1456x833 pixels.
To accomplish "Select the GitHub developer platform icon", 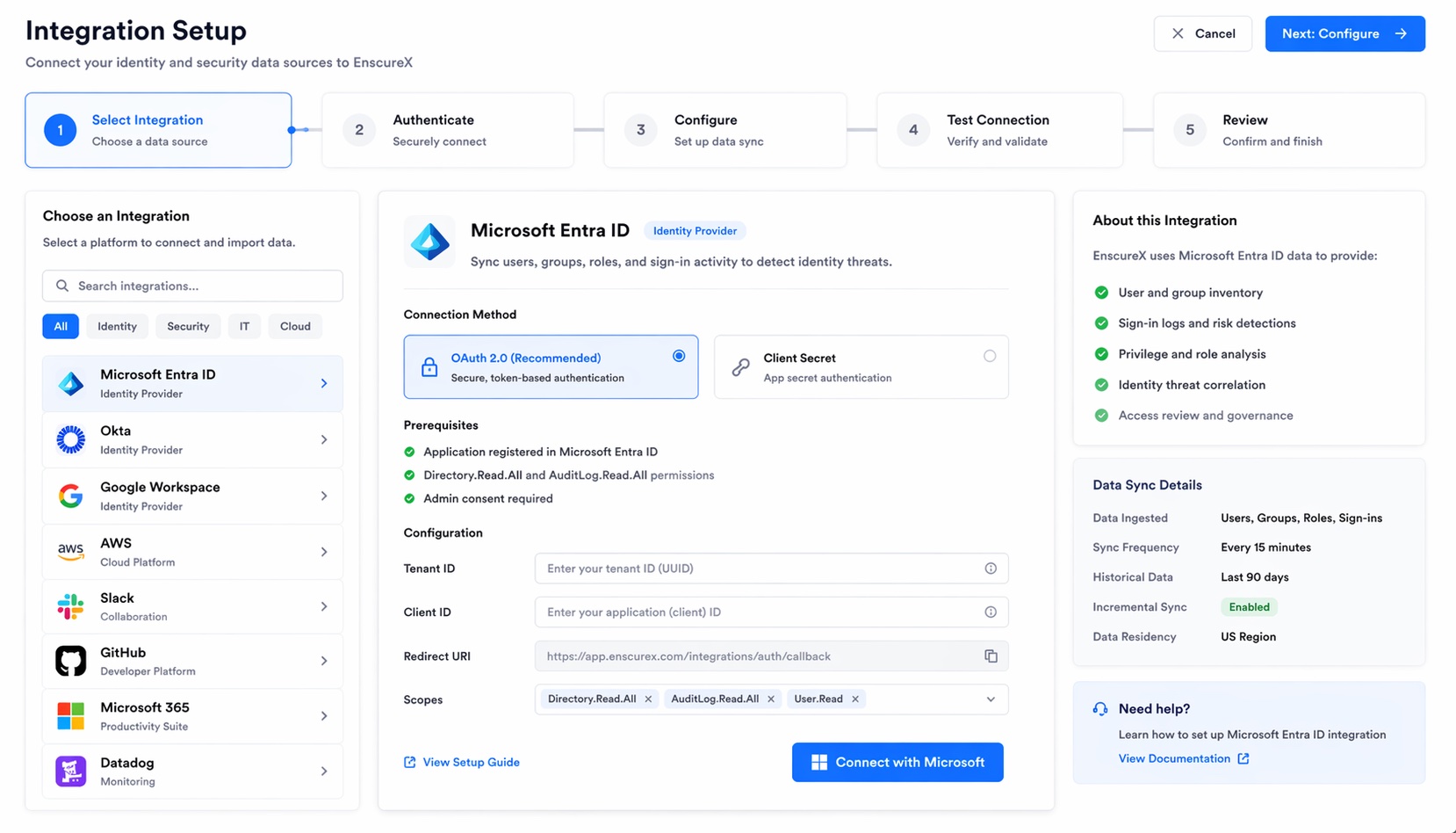I will (x=70, y=661).
